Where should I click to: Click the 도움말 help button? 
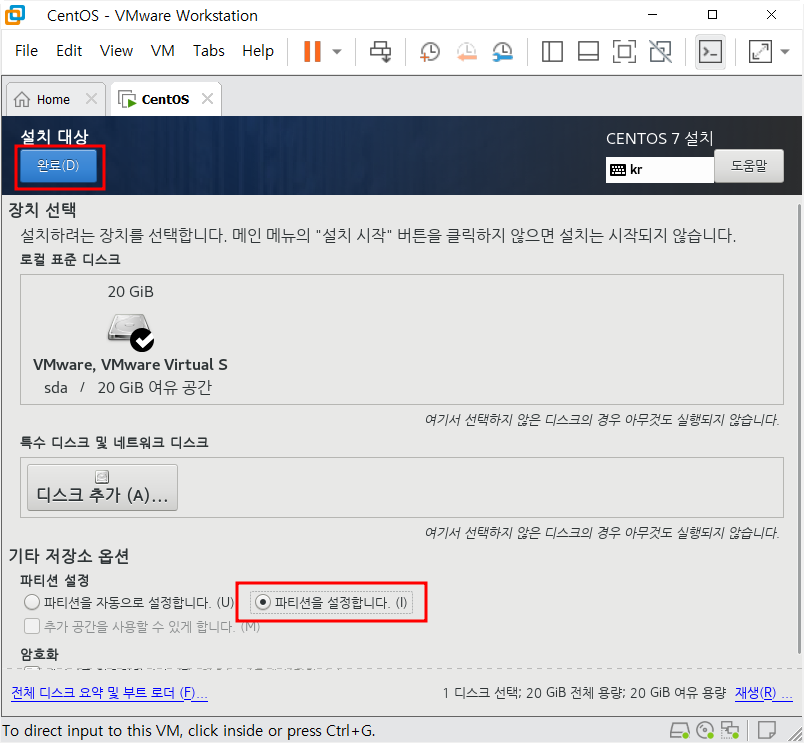749,166
